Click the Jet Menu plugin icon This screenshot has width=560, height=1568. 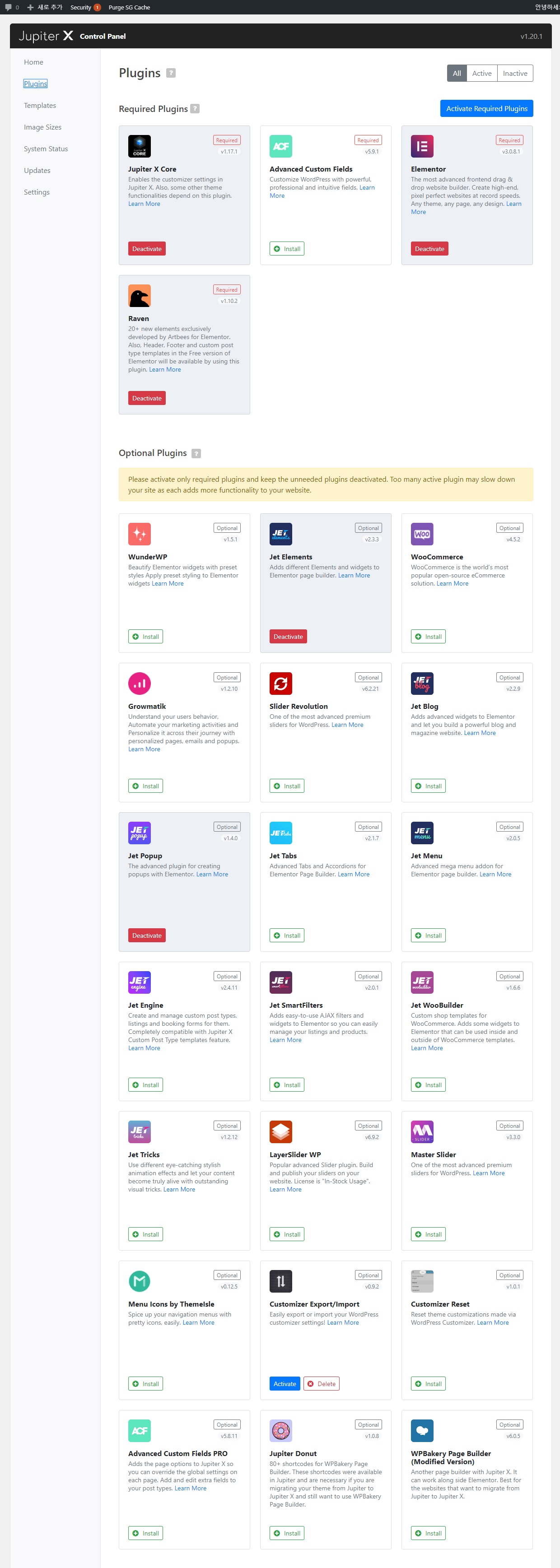[422, 833]
